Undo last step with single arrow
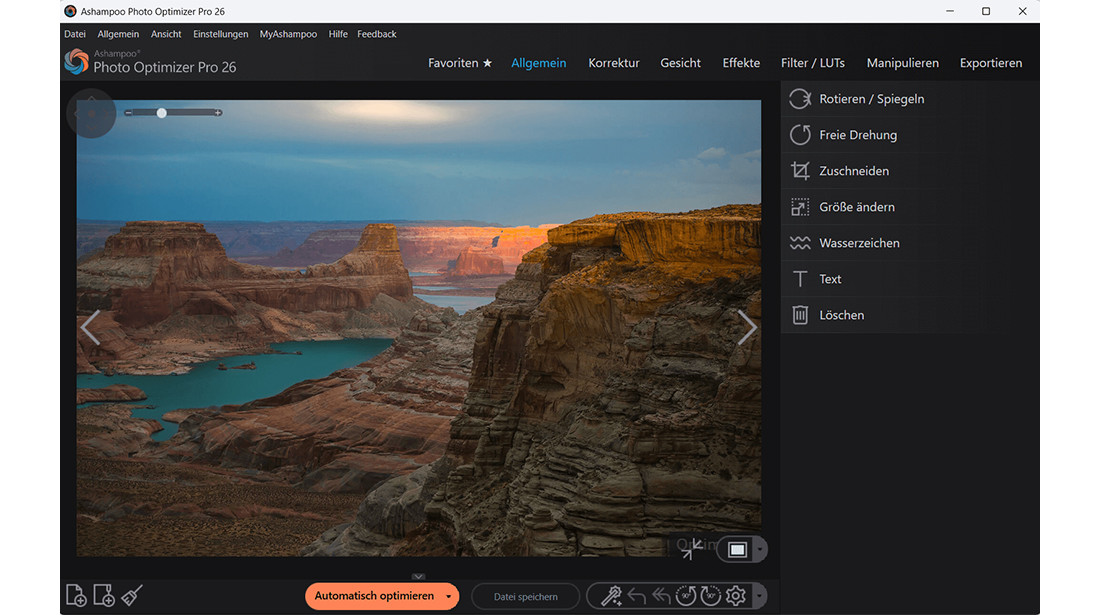The width and height of the screenshot is (1100, 615). pos(636,596)
